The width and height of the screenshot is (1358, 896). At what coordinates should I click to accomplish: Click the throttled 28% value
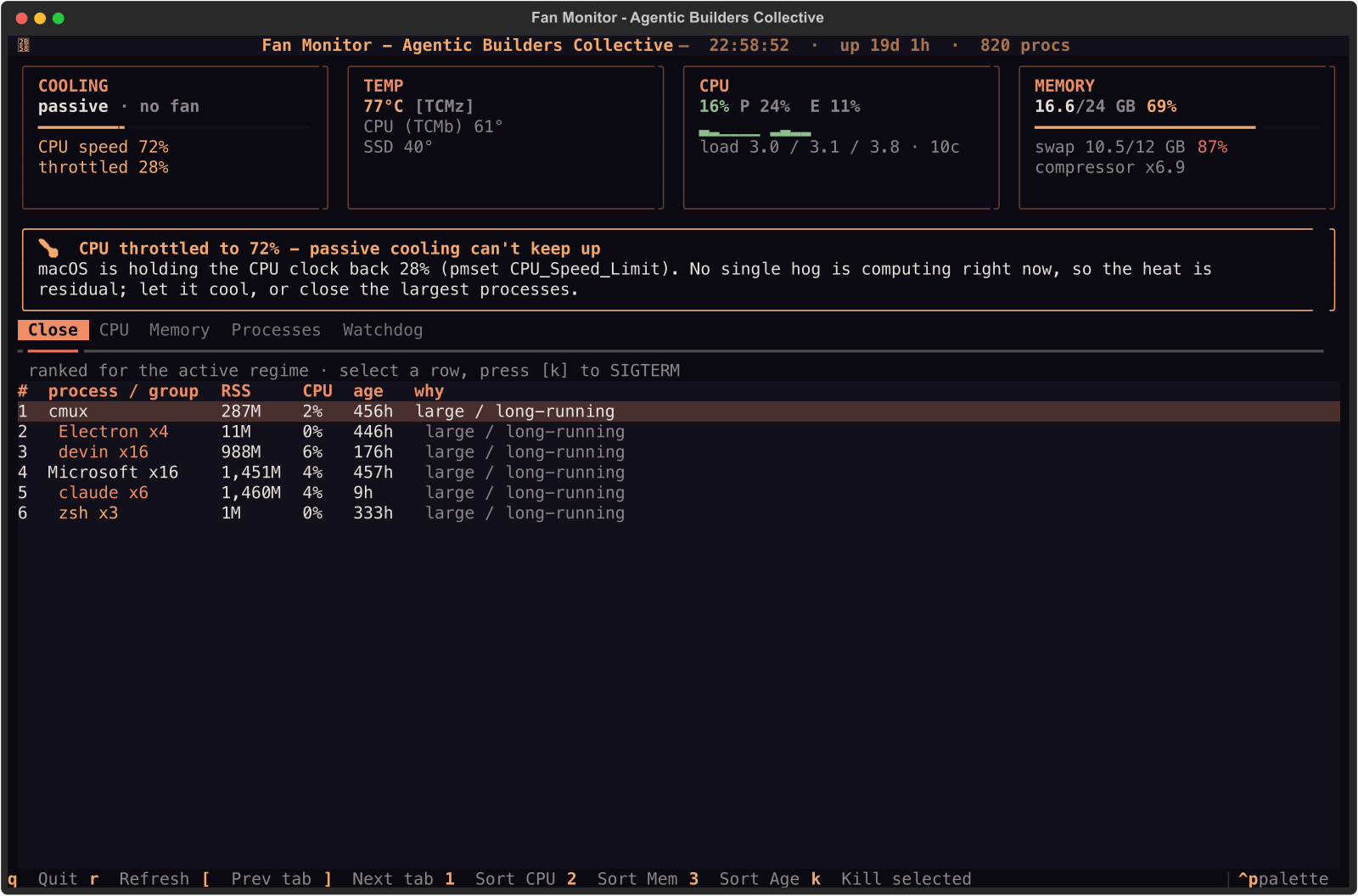[x=104, y=167]
